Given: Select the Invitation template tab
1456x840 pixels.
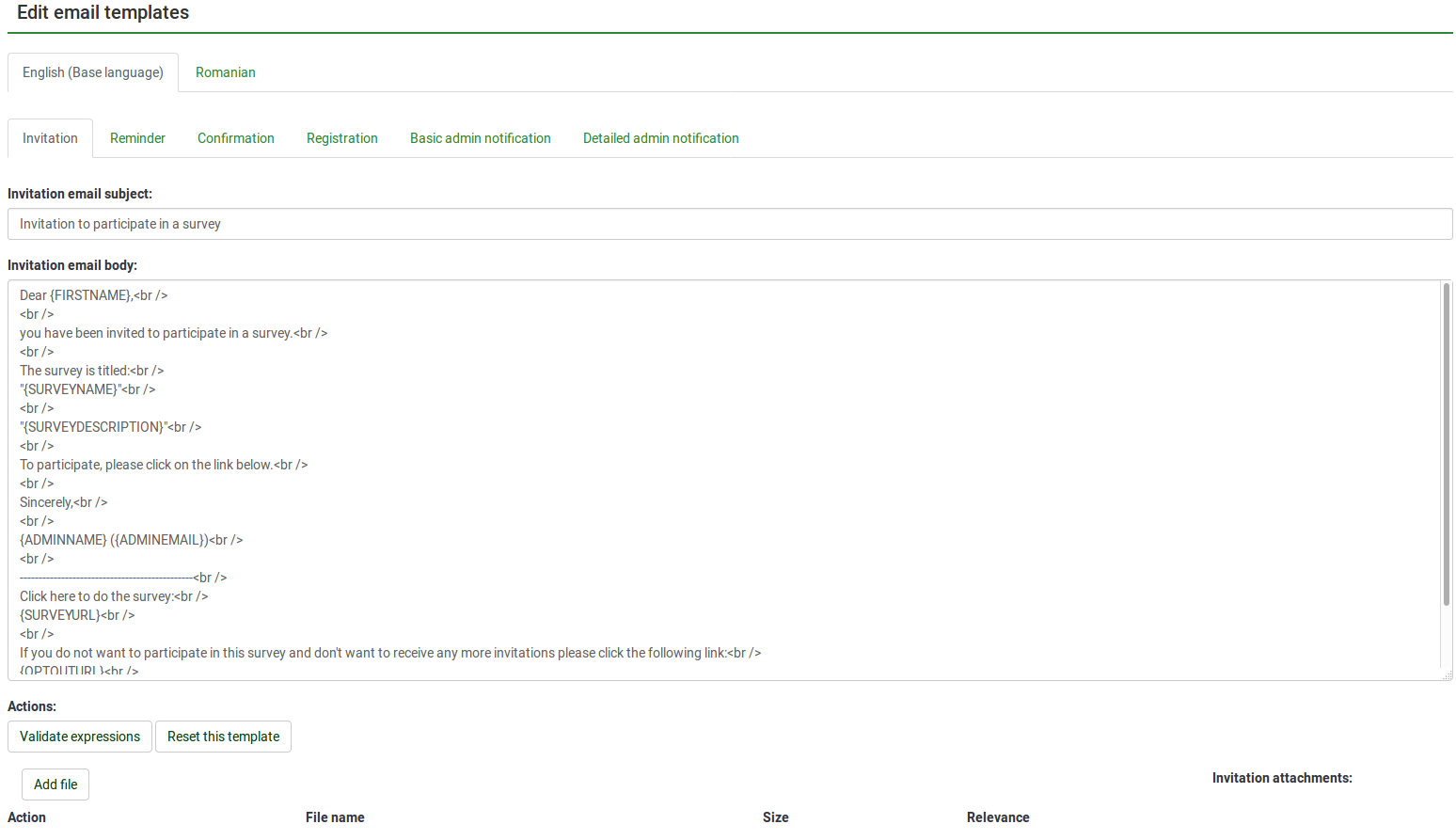Looking at the screenshot, I should pos(51,138).
